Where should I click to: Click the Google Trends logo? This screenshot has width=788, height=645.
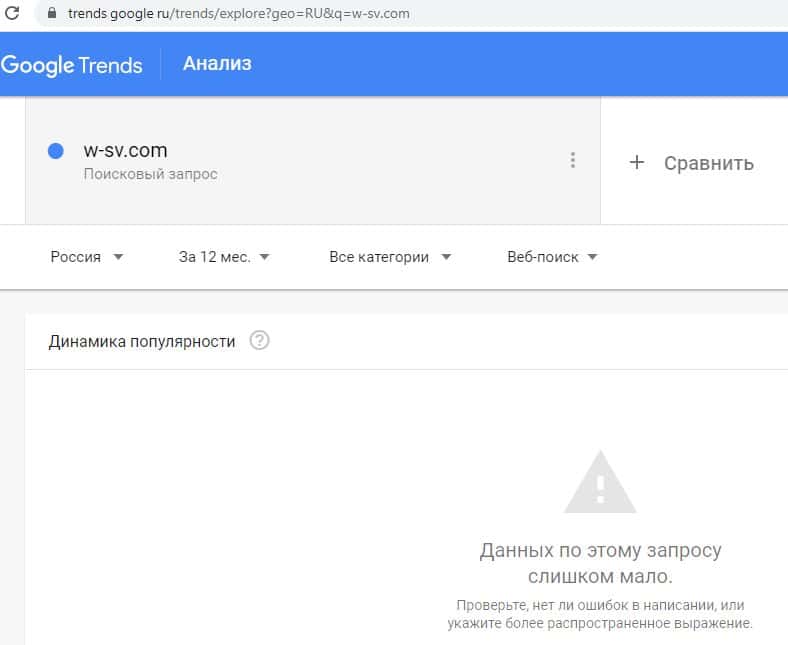coord(72,65)
